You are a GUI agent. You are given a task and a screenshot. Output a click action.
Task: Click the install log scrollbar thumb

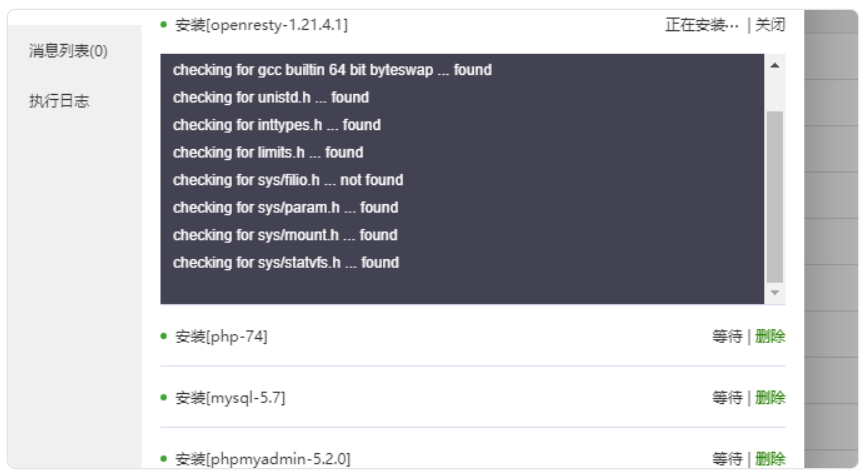coord(775,197)
